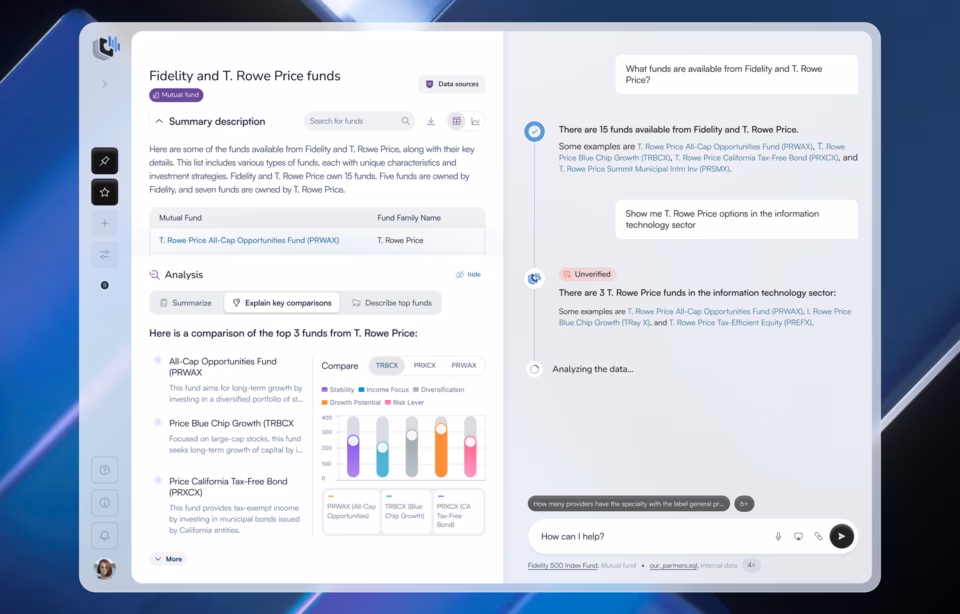This screenshot has height=614, width=960.
Task: Click the Analyzing the data spinner icon
Action: click(x=534, y=369)
